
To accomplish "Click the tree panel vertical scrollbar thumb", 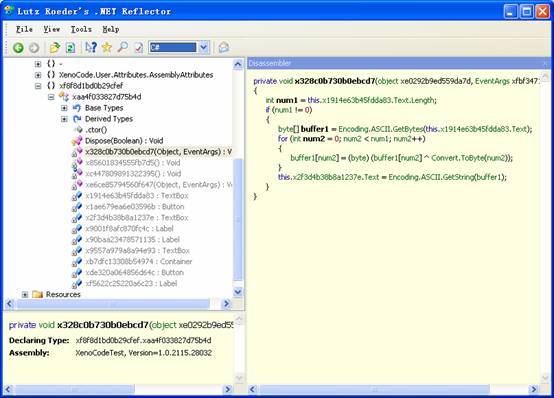I will click(x=238, y=220).
